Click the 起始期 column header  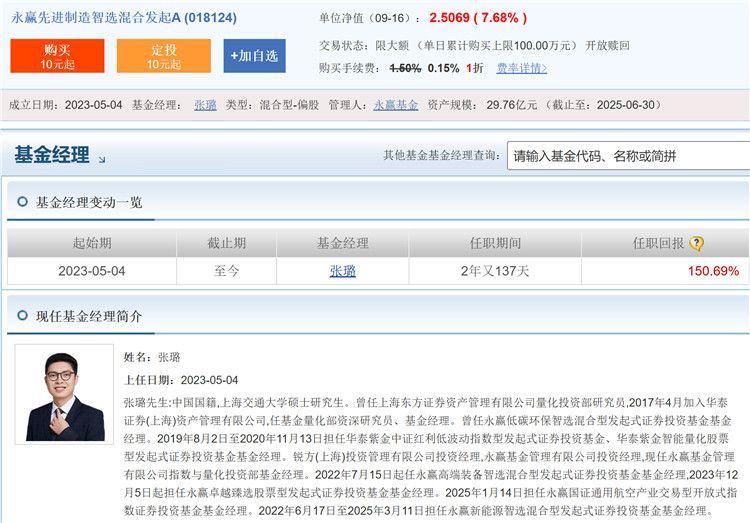[92, 243]
